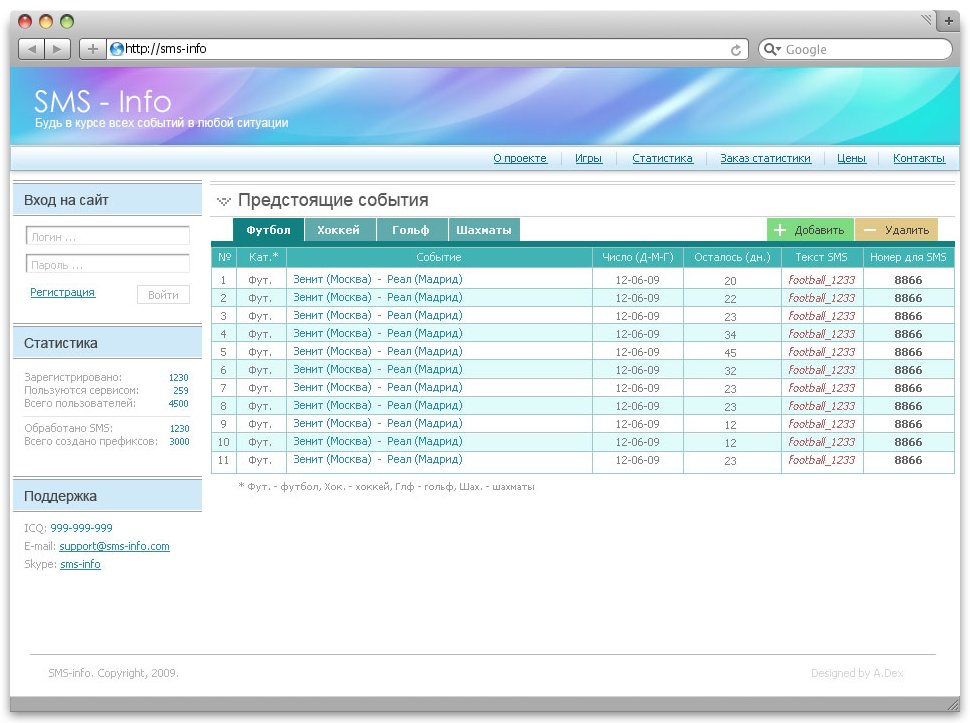Image resolution: width=970 pixels, height=723 pixels.
Task: Collapse the Предстоящие события section arrow
Action: point(223,201)
